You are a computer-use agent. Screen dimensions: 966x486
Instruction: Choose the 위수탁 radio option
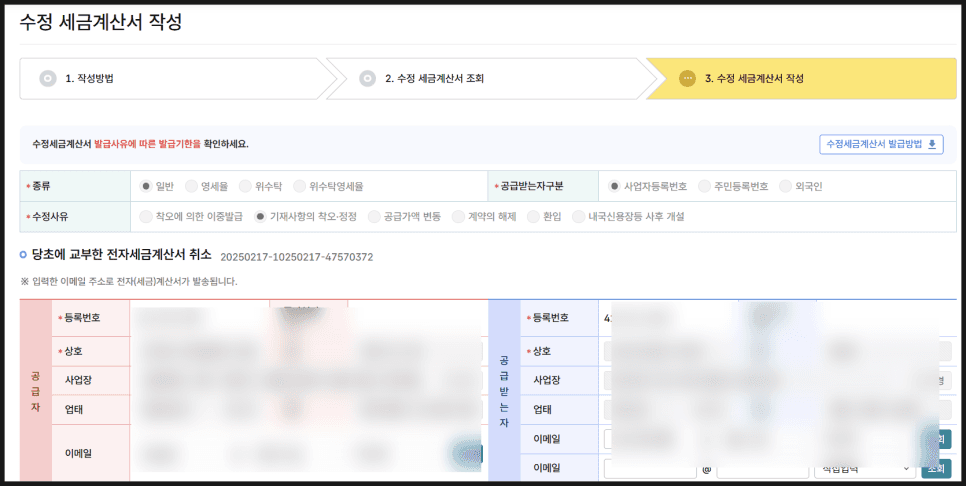click(x=245, y=186)
